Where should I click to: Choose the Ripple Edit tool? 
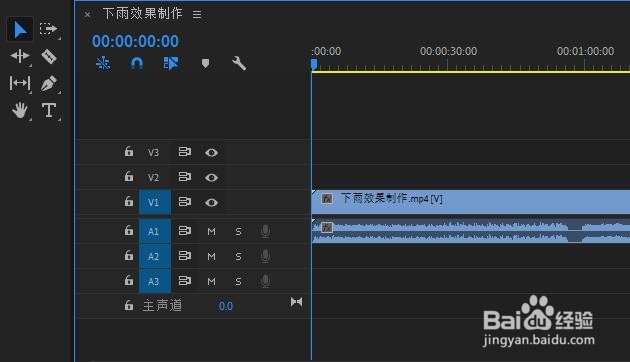tap(20, 56)
